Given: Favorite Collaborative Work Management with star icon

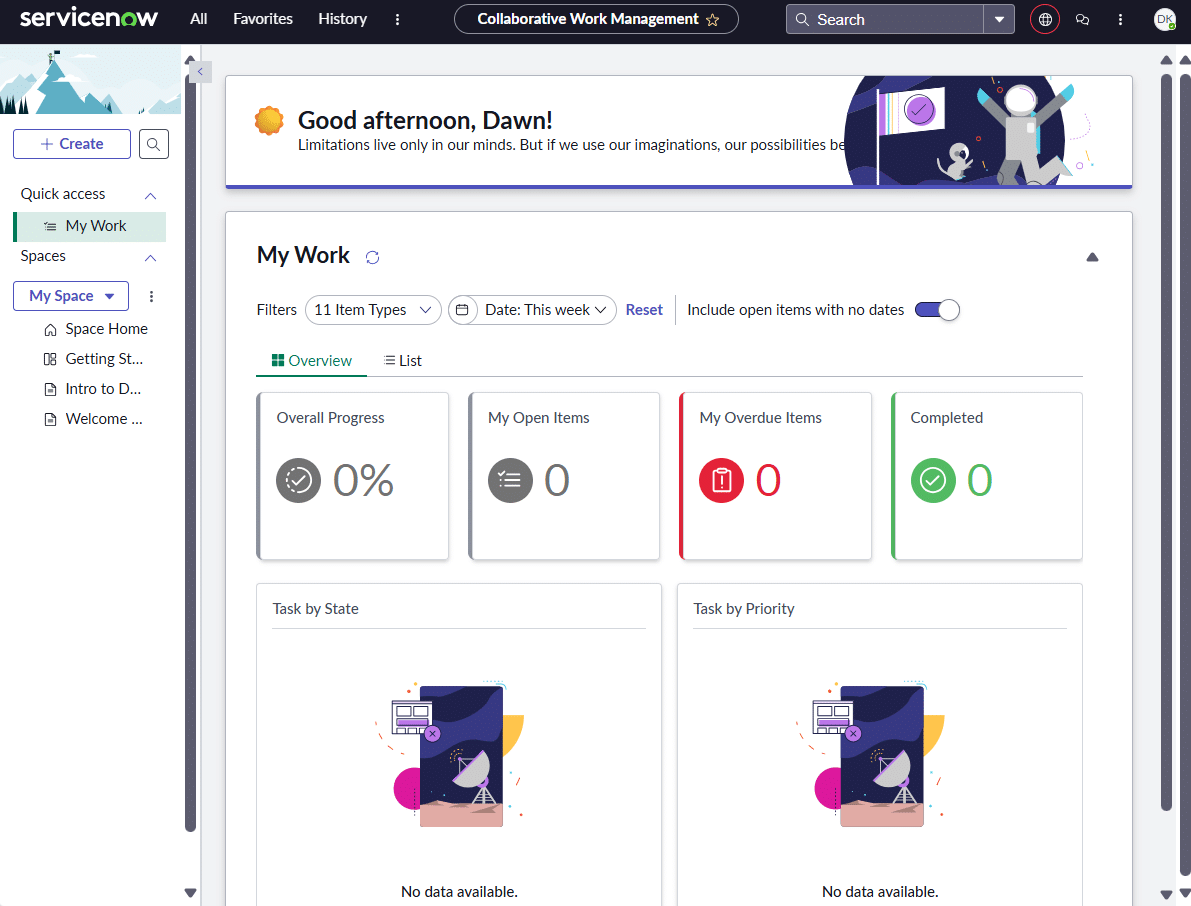Looking at the screenshot, I should (713, 20).
